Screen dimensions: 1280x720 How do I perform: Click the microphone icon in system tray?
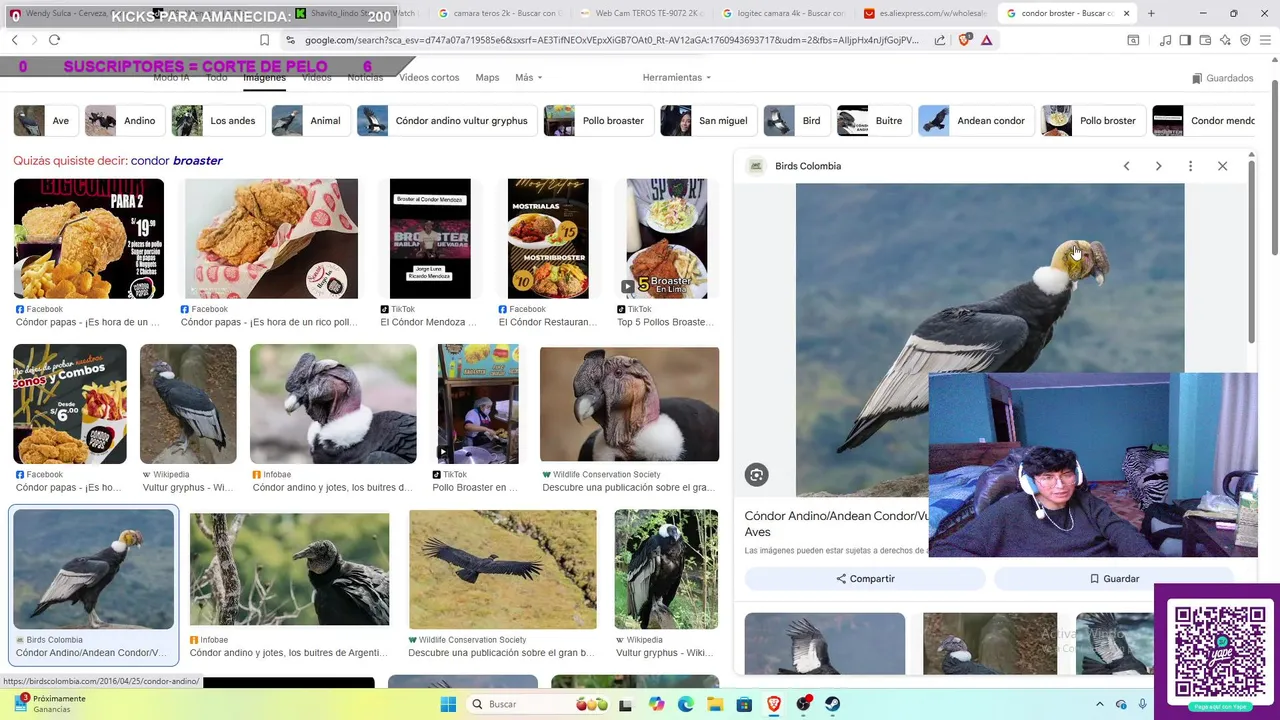click(1142, 704)
